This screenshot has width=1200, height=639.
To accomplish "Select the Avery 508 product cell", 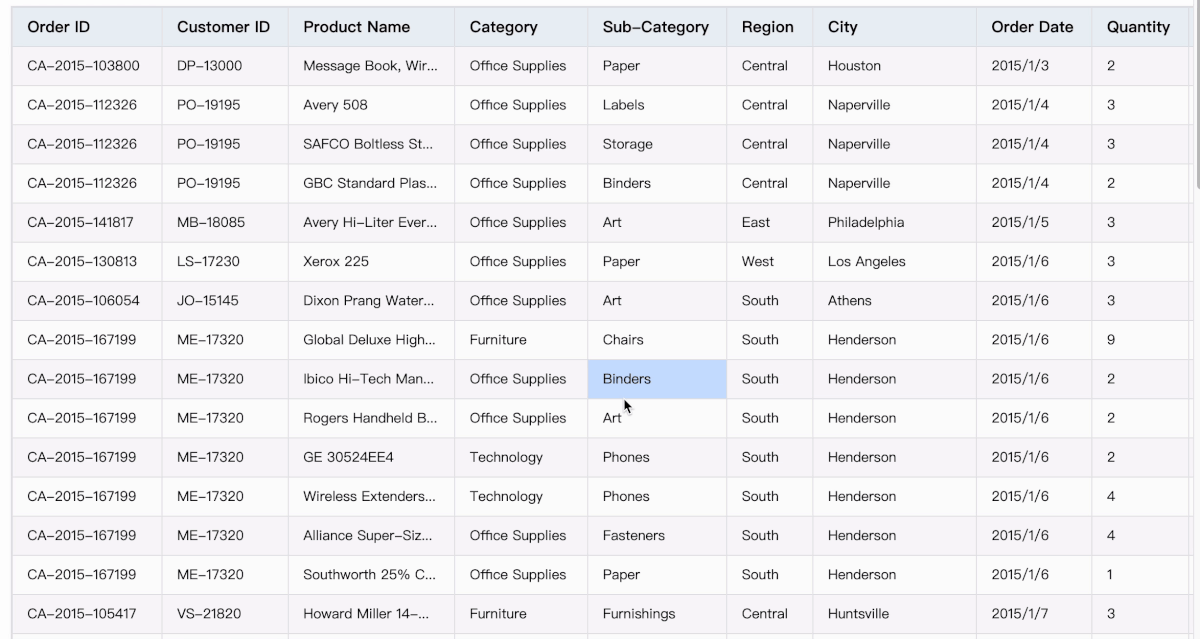I will pyautogui.click(x=335, y=105).
